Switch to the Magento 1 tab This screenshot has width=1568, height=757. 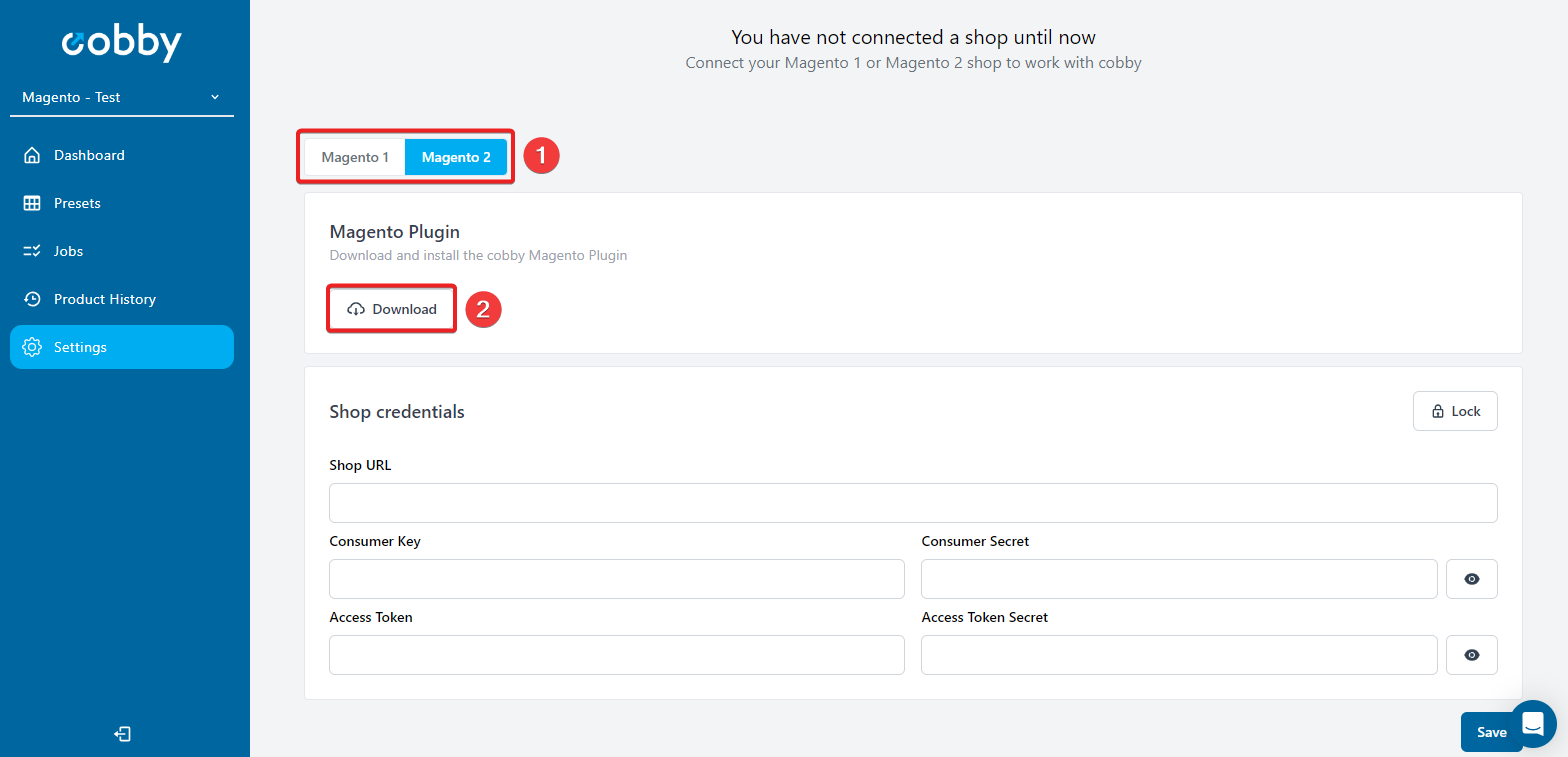[355, 157]
